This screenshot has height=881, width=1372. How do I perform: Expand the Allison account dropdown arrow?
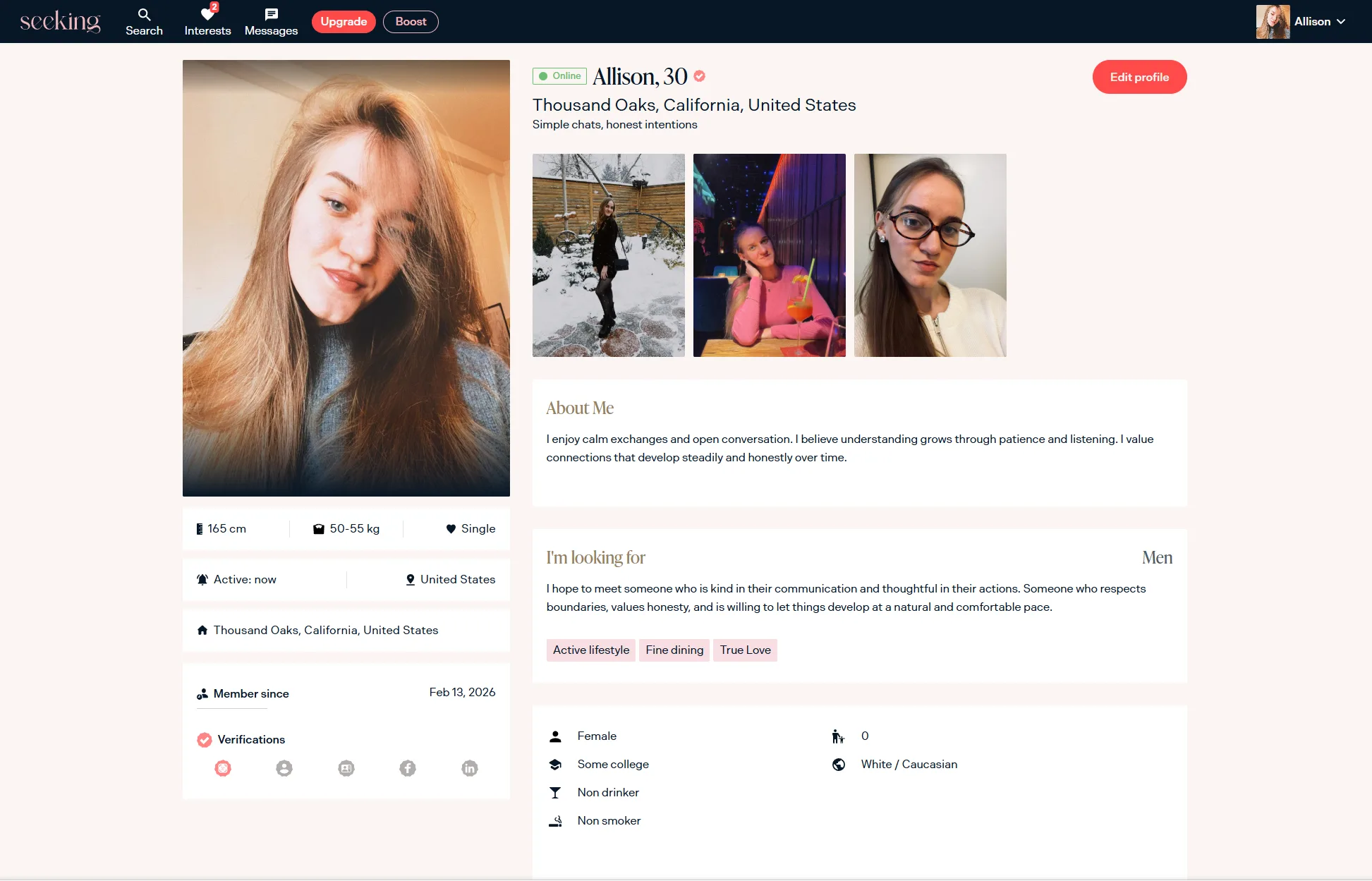[1341, 22]
